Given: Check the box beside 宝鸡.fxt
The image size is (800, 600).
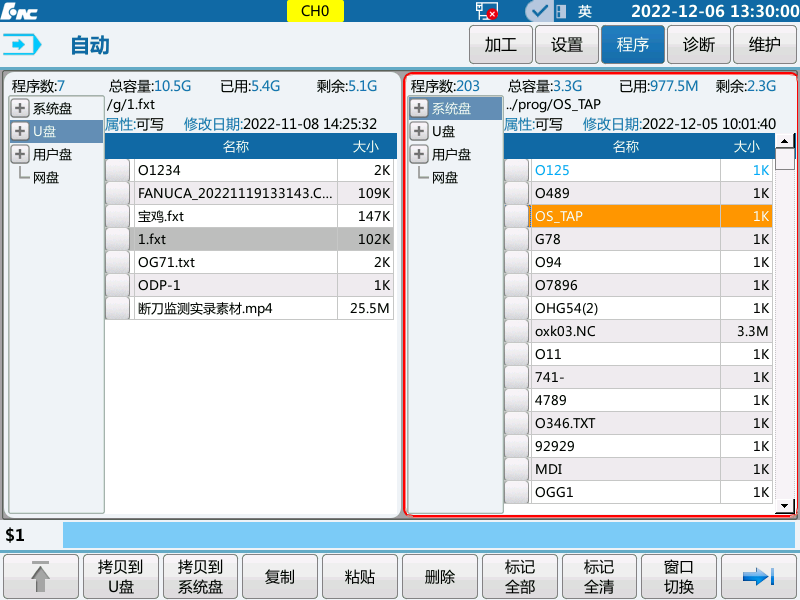Looking at the screenshot, I should tap(118, 216).
